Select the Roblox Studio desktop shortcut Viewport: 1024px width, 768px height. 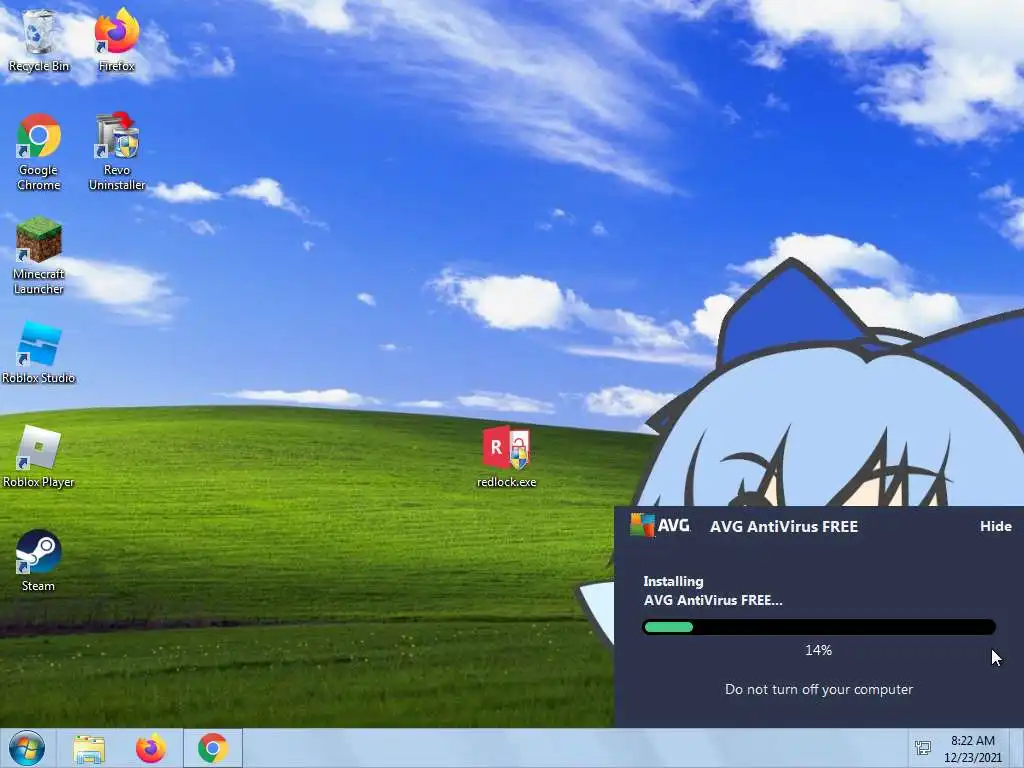point(39,353)
